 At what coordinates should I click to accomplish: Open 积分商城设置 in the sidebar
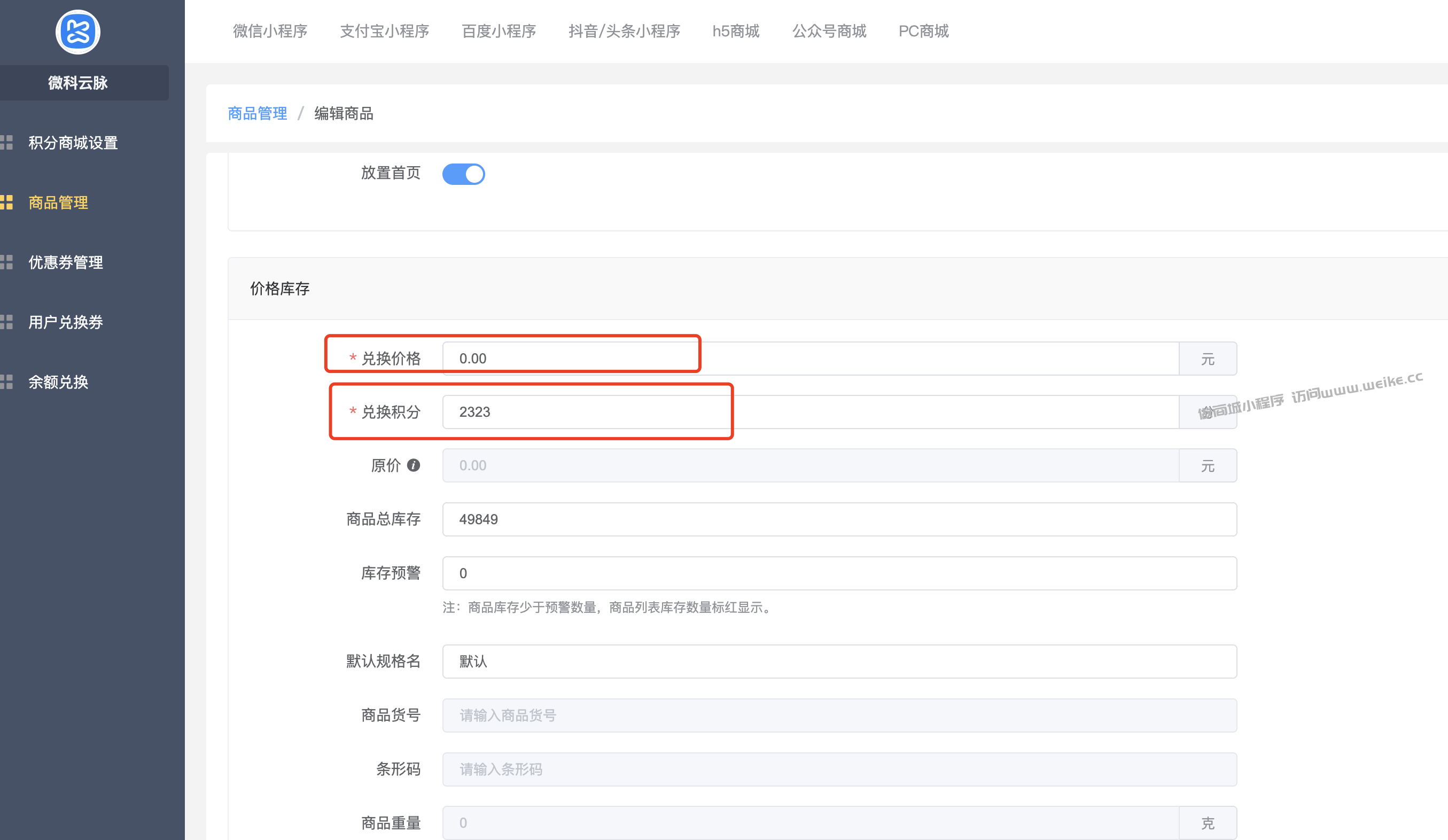click(x=73, y=143)
